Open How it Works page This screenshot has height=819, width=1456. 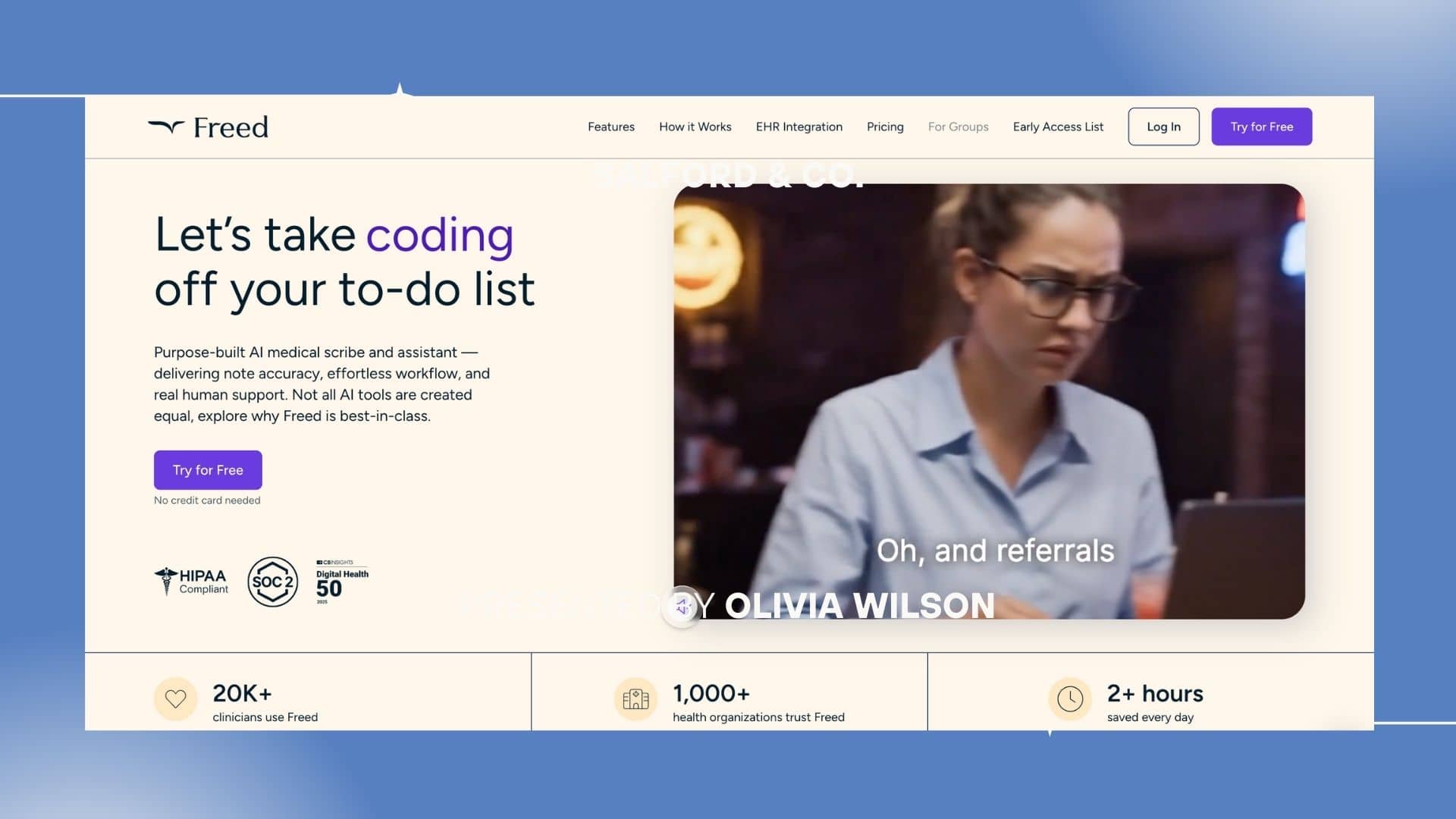tap(695, 127)
